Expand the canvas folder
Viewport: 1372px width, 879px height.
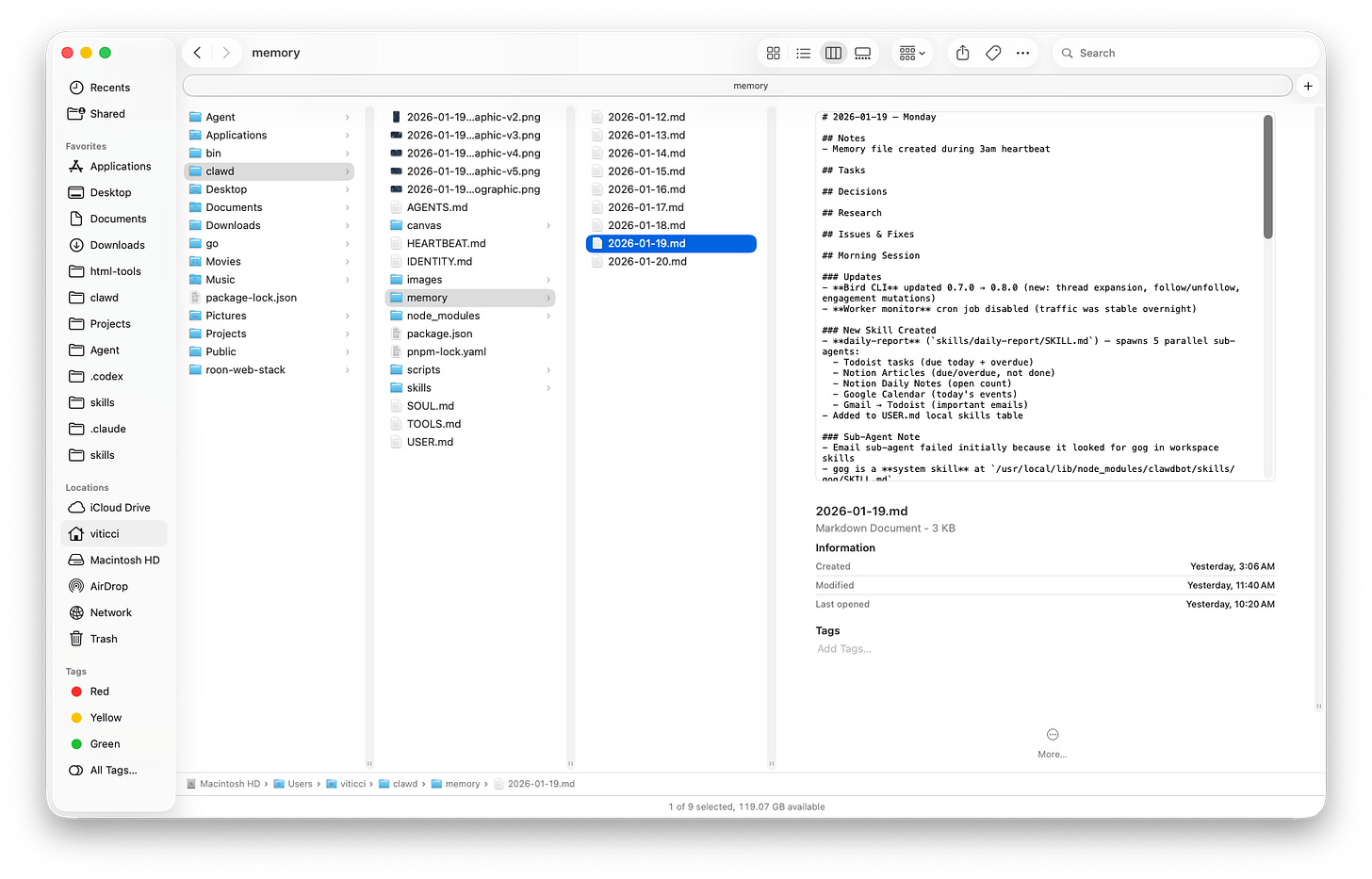pos(548,226)
